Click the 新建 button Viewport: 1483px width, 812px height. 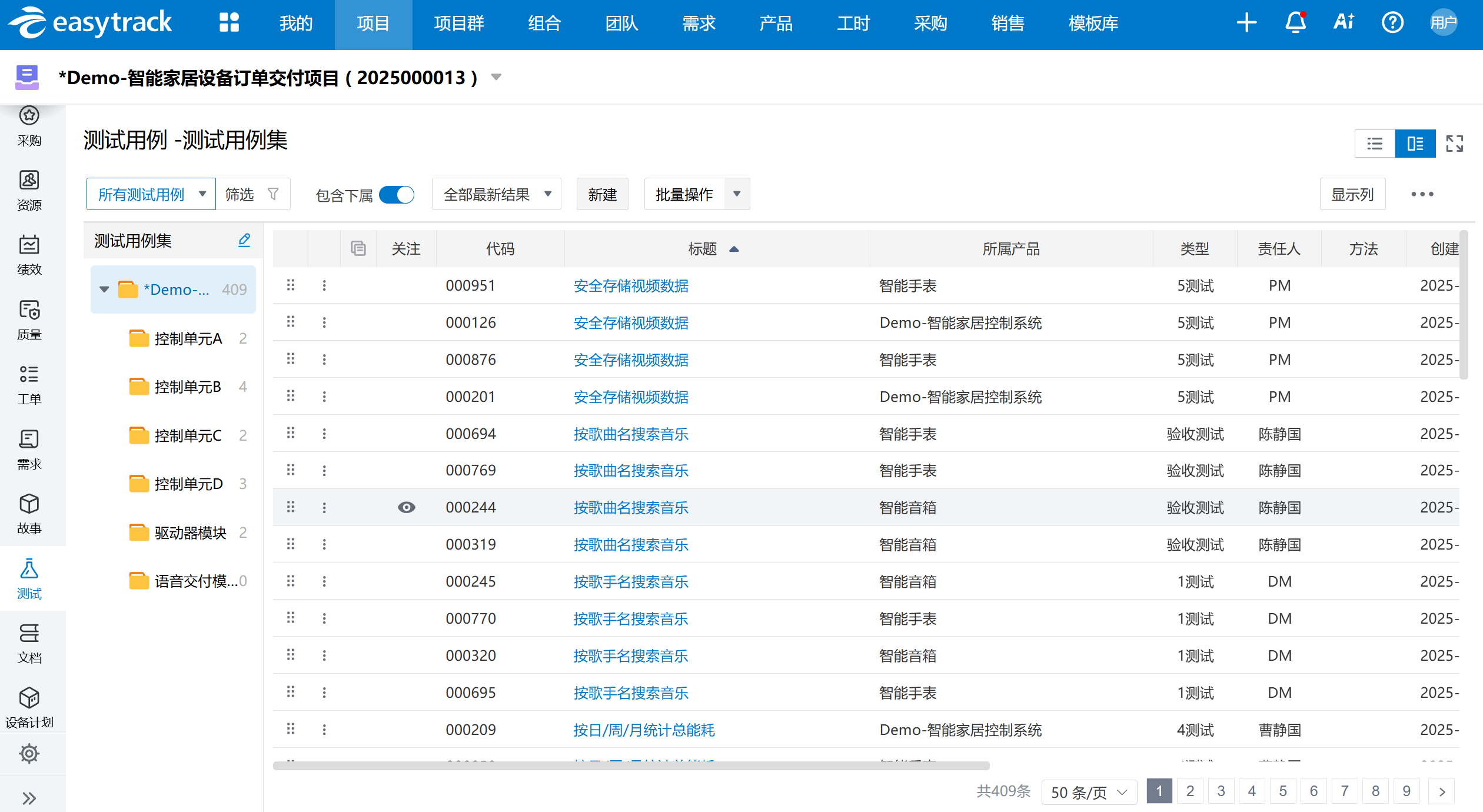tap(602, 194)
